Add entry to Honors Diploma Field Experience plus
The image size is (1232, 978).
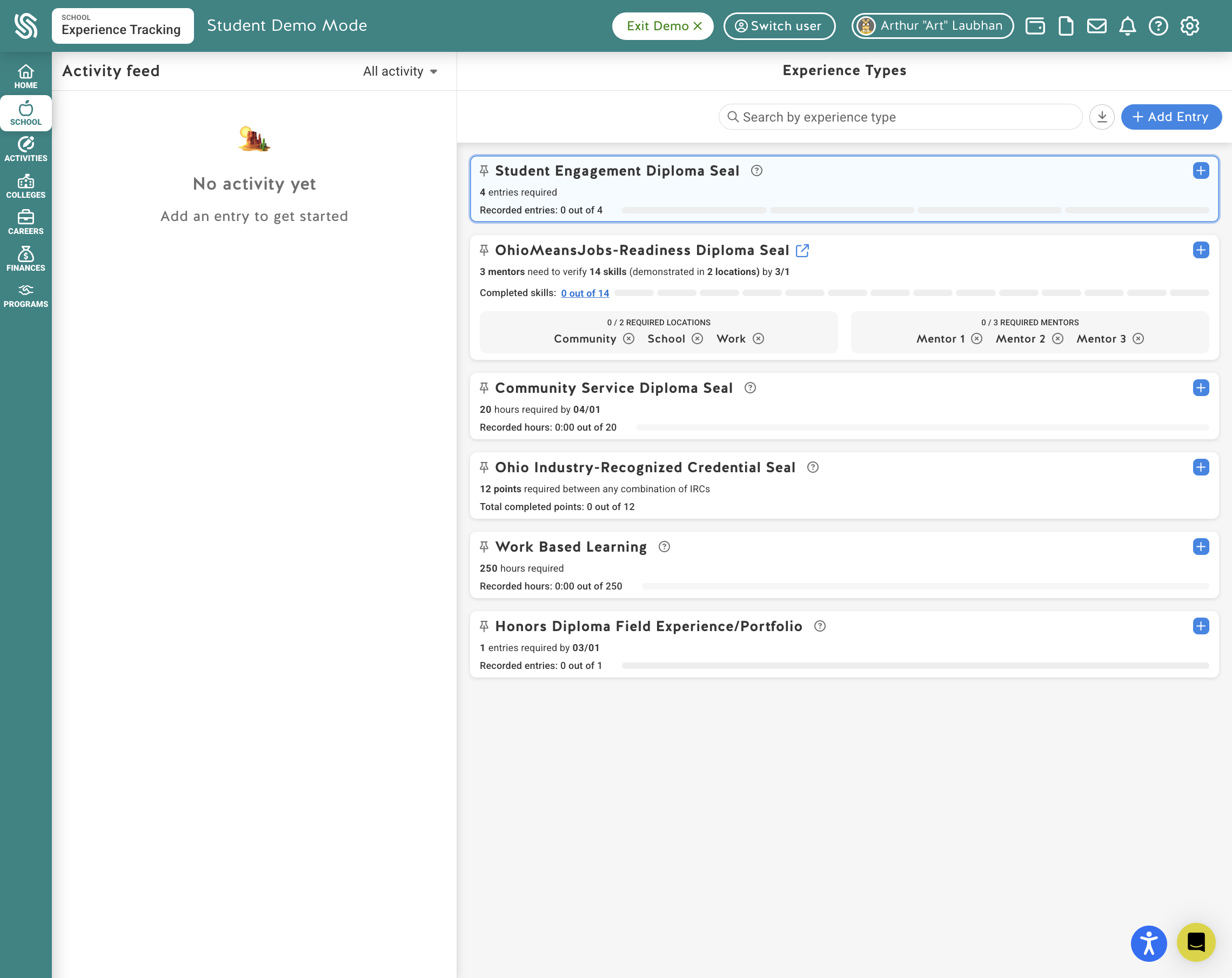[1201, 626]
